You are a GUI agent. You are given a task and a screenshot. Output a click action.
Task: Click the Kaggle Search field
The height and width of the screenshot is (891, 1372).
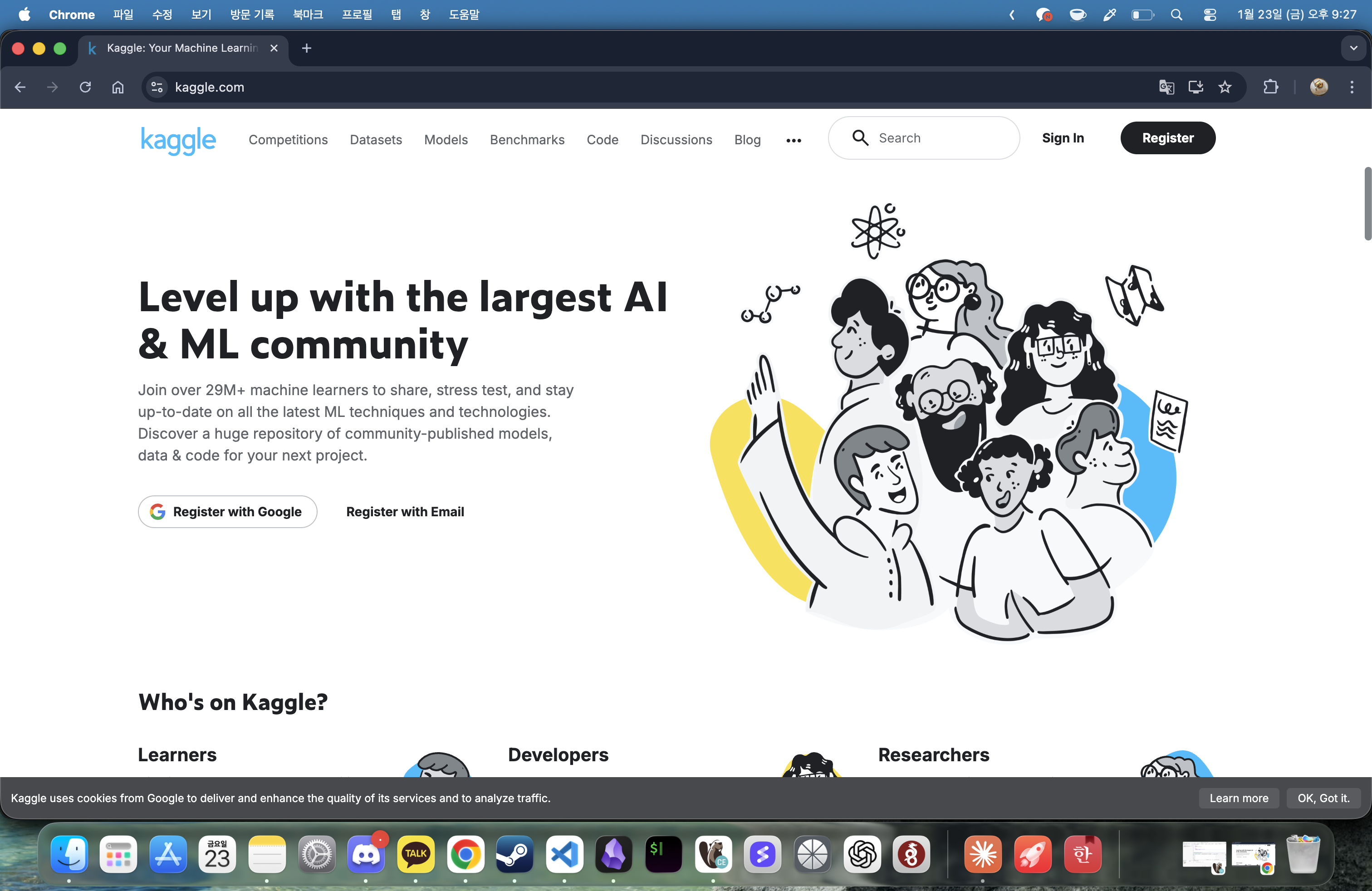(x=934, y=138)
